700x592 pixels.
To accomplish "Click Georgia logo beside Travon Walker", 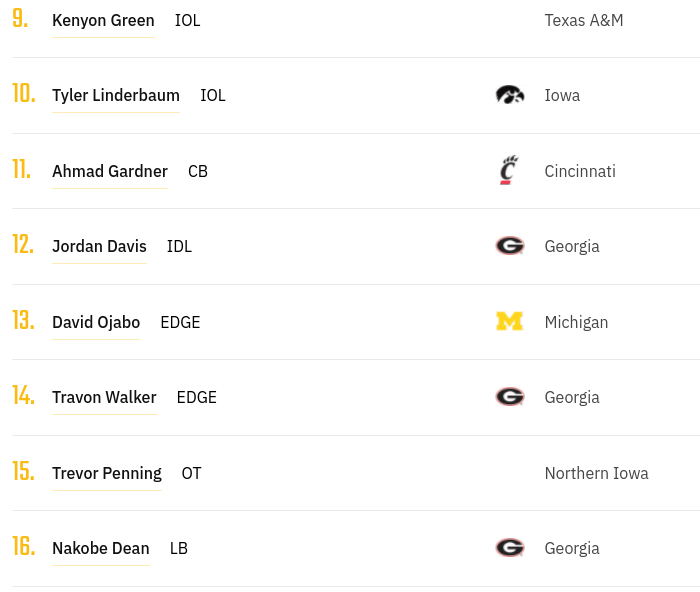I will click(x=510, y=396).
